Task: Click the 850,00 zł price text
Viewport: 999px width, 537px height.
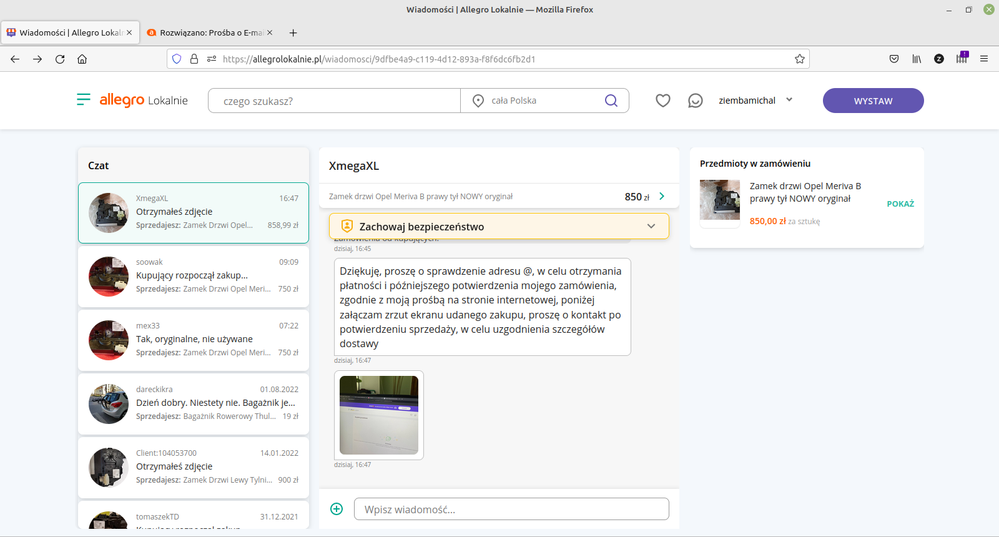Action: [x=768, y=221]
